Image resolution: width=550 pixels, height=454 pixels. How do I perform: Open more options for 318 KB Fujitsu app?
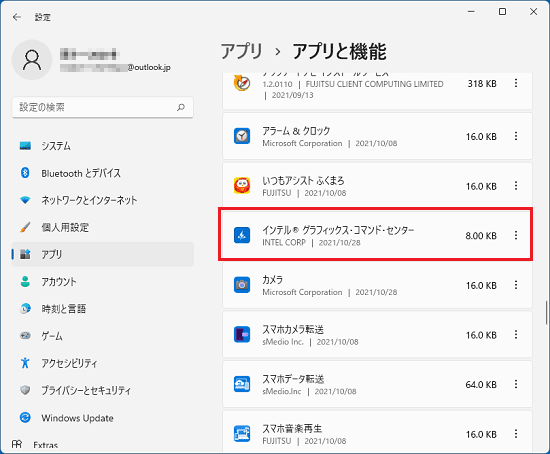(x=516, y=83)
